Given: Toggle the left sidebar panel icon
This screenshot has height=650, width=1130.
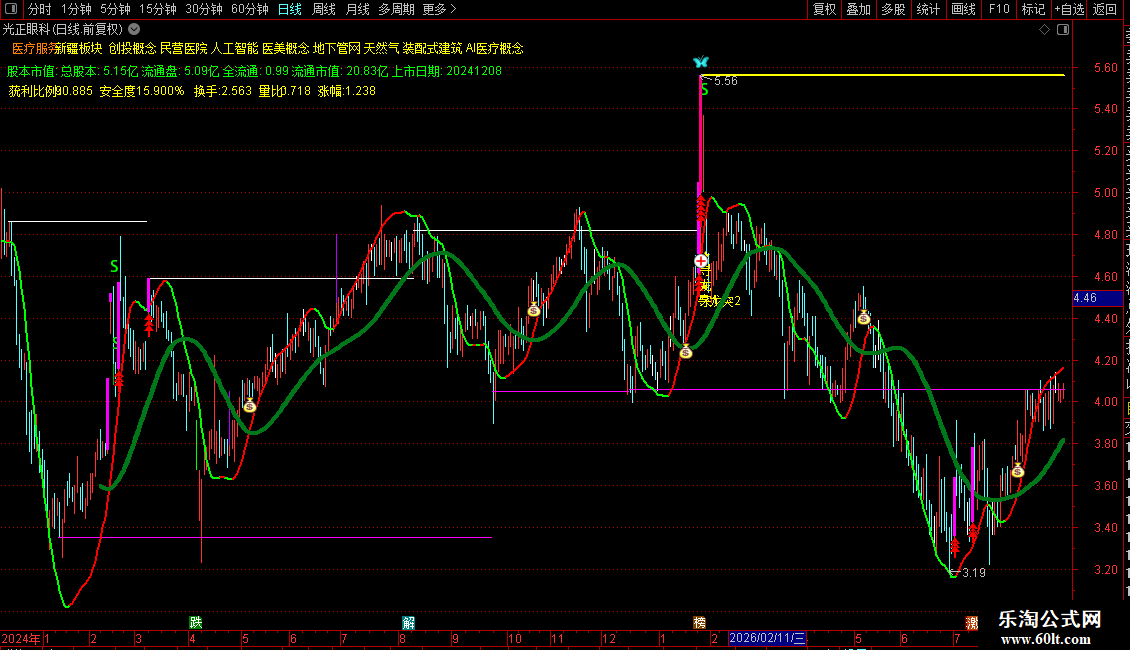Looking at the screenshot, I should pos(11,9).
